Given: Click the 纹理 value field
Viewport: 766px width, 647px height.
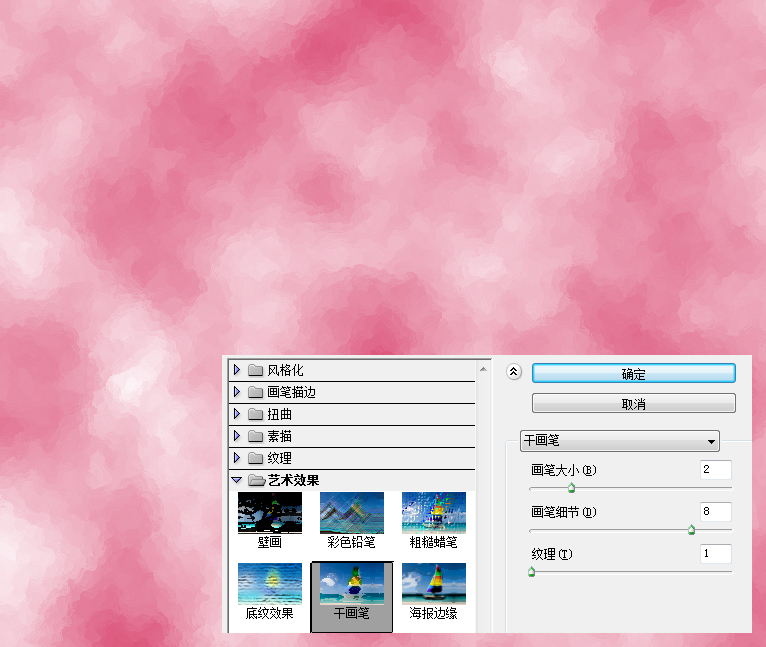Looking at the screenshot, I should (x=716, y=554).
